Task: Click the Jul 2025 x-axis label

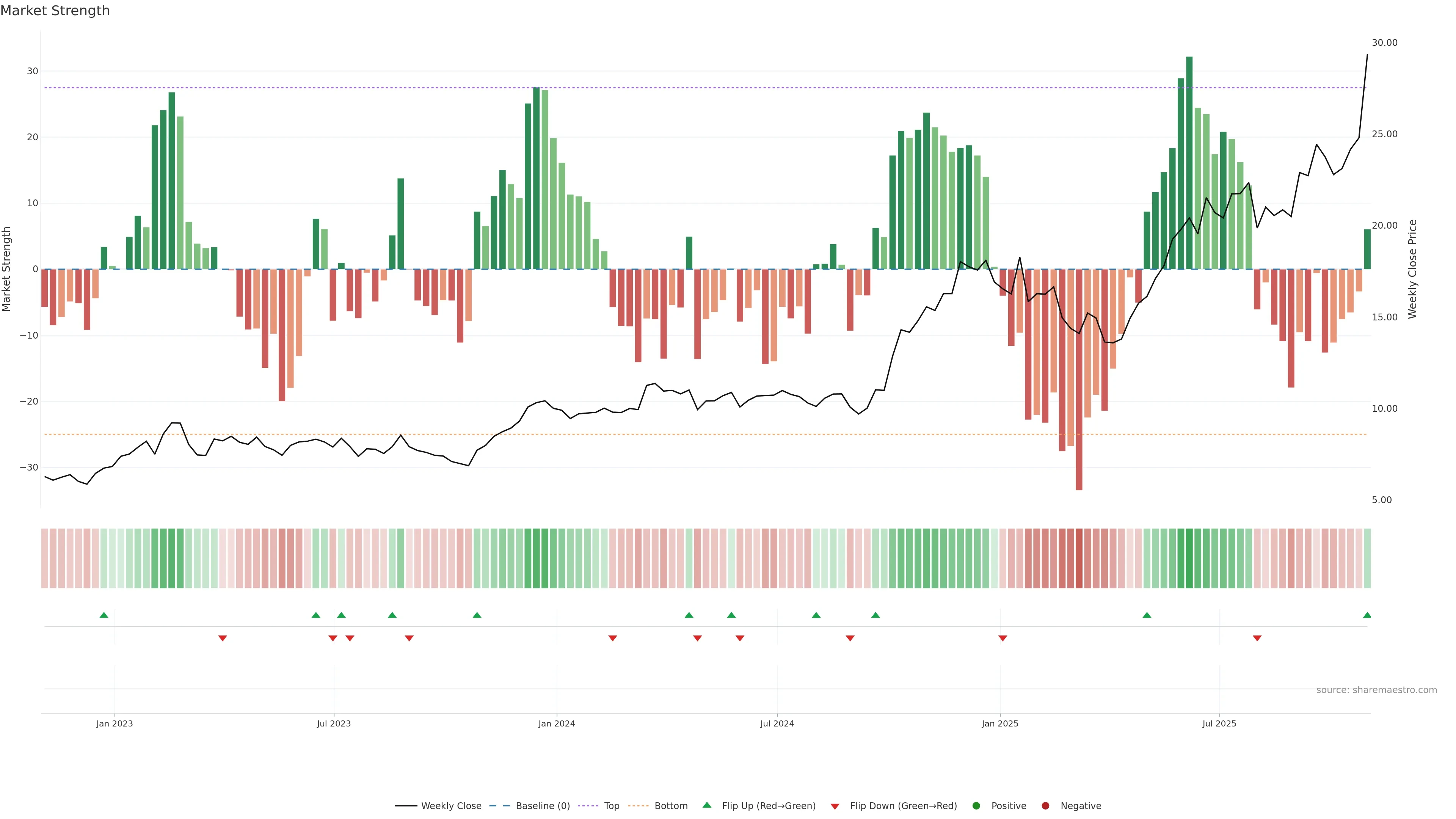Action: [x=1219, y=723]
